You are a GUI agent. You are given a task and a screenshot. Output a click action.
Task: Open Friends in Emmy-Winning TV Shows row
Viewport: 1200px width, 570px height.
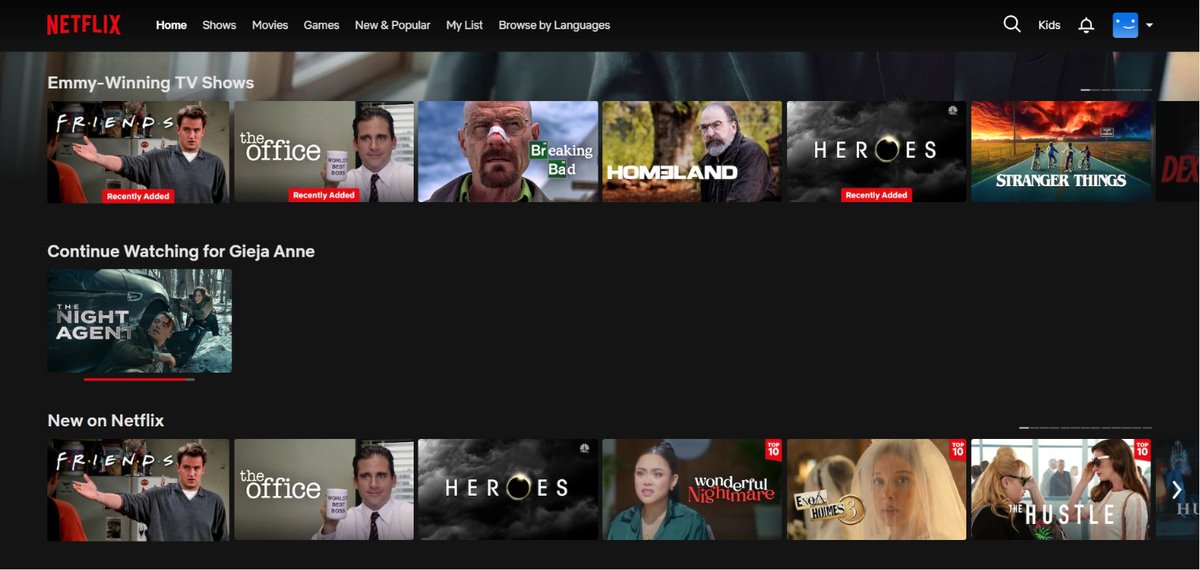tap(138, 151)
